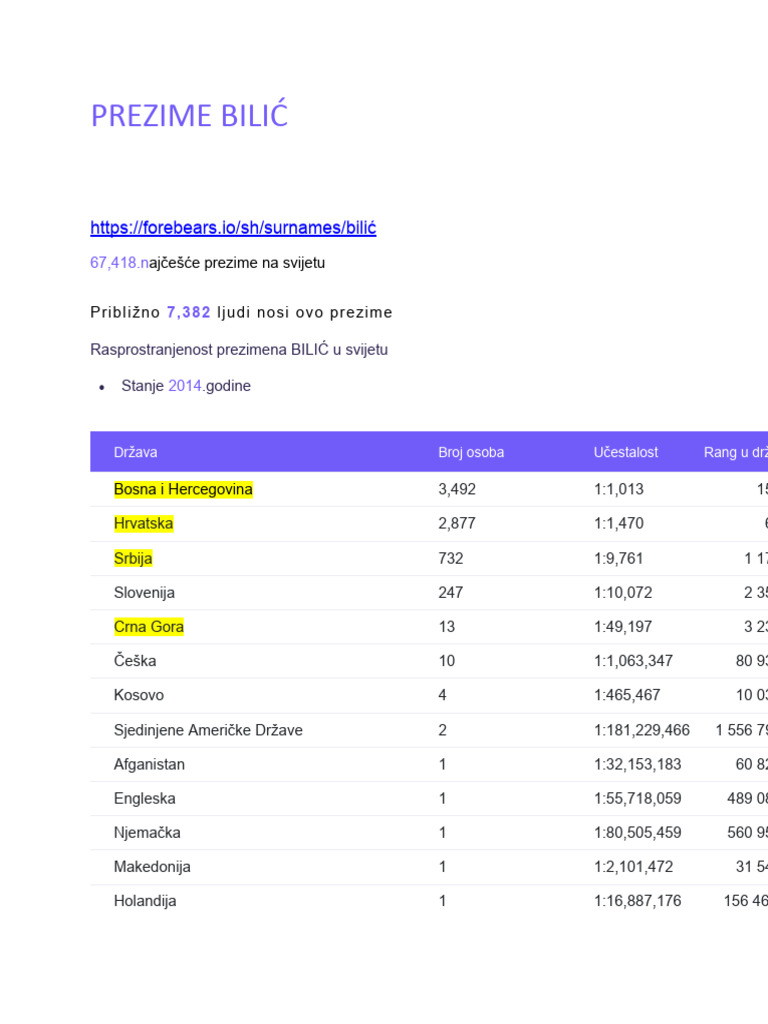This screenshot has height=1024, width=768.
Task: Select 'Sjedinjene Američke Države' row label
Action: [x=208, y=730]
